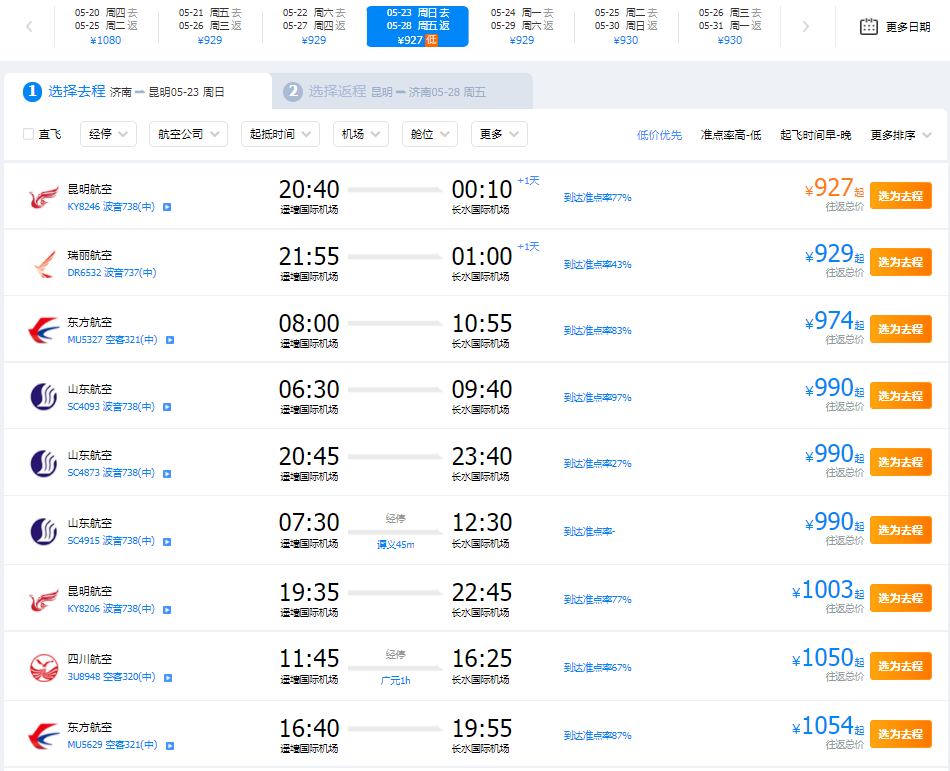Choose 选为去程 for flight SC4915

point(900,530)
